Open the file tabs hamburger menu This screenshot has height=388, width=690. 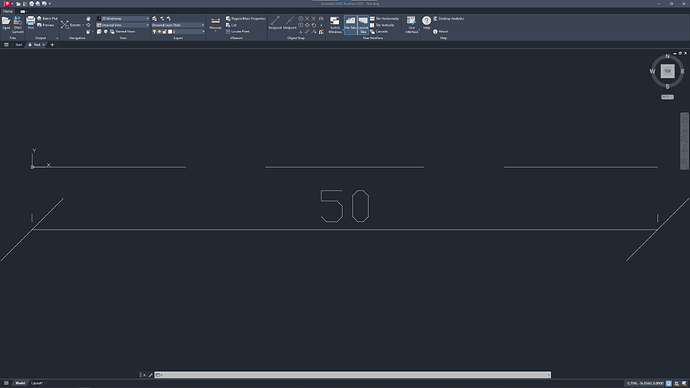coord(6,45)
